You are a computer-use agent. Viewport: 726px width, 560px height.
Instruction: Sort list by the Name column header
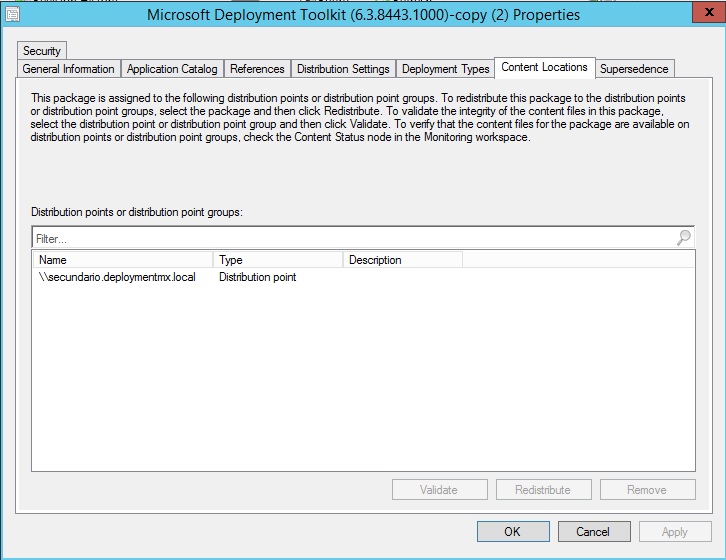click(122, 260)
